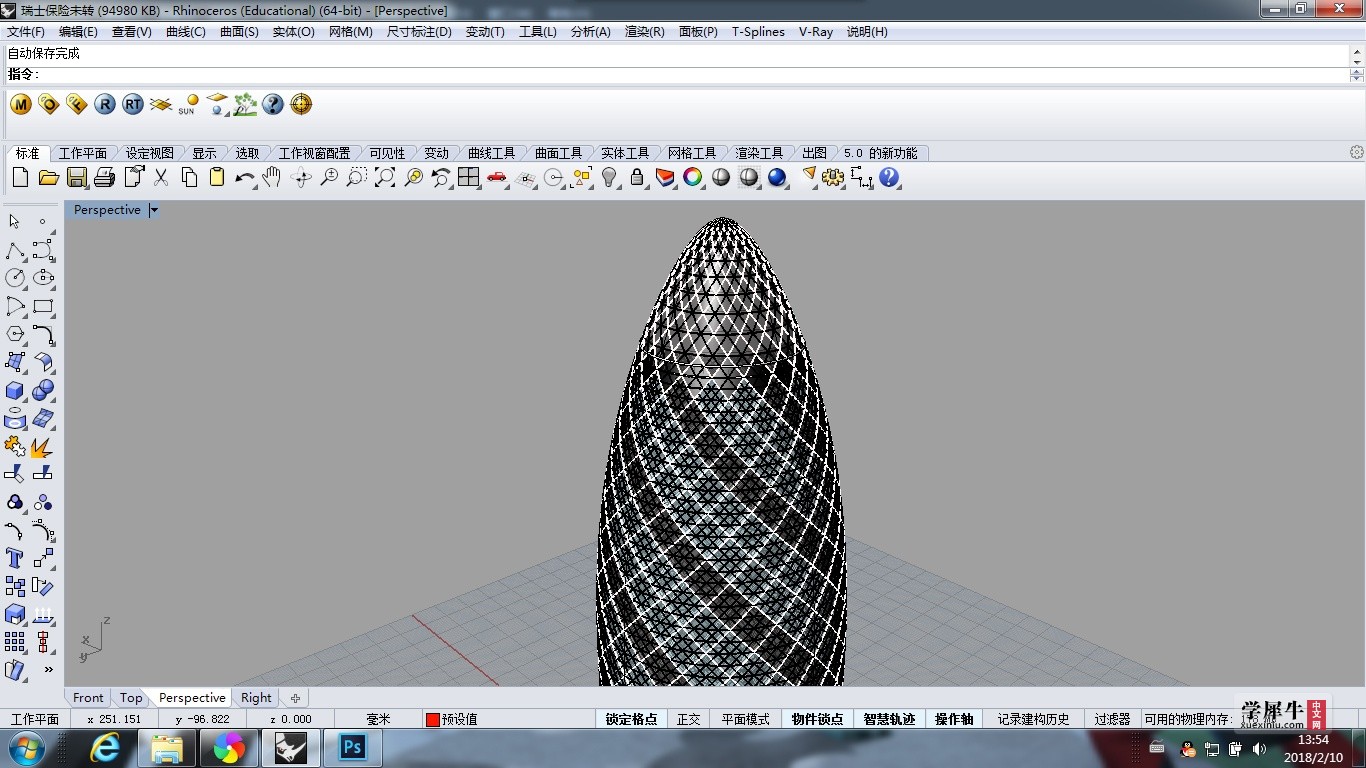Click the Print icon
Viewport: 1366px width, 768px height.
105,178
